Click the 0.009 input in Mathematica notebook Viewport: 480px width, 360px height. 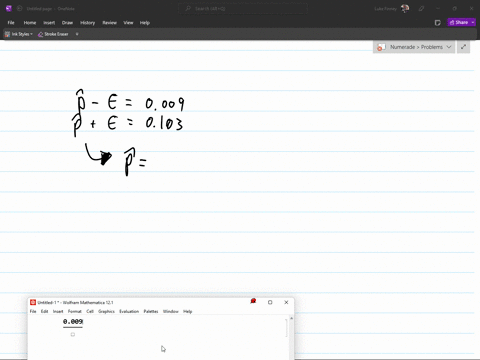(73, 322)
